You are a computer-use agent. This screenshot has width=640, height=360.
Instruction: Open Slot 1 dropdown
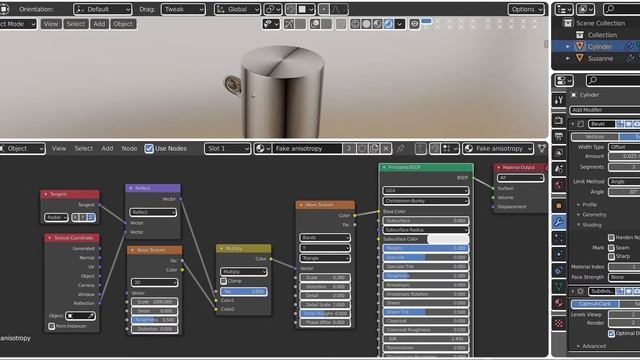pos(227,149)
